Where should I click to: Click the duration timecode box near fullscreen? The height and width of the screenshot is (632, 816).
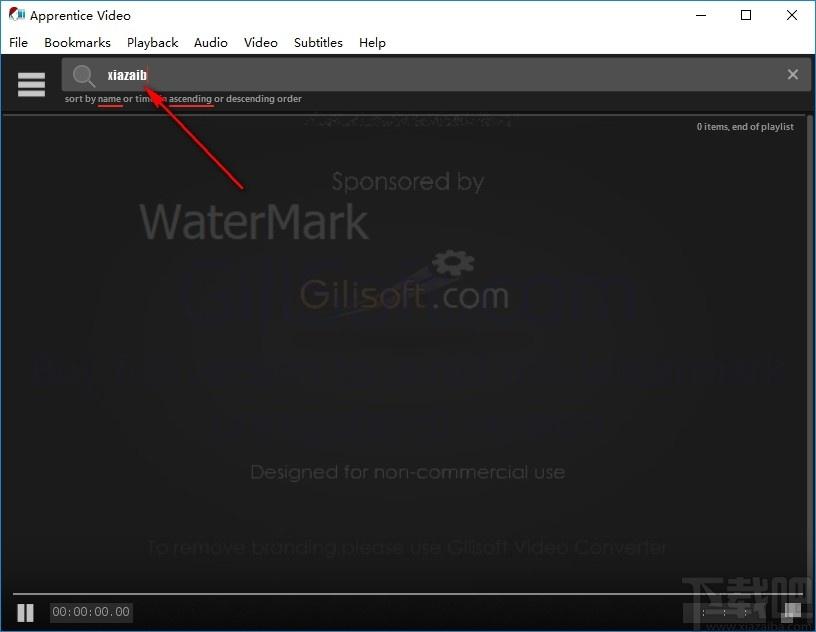coord(724,613)
